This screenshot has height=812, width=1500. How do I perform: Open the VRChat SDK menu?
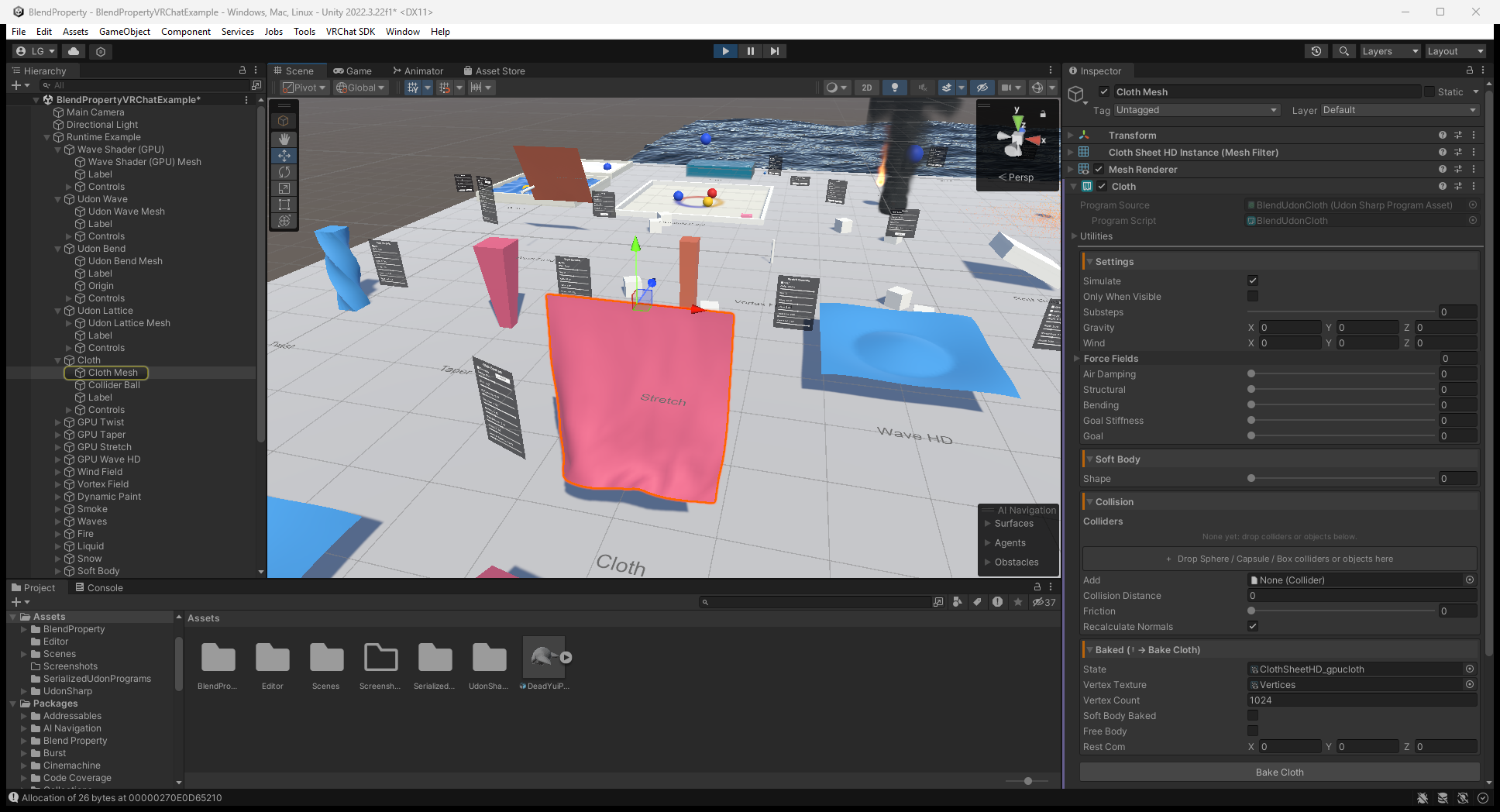(x=350, y=32)
